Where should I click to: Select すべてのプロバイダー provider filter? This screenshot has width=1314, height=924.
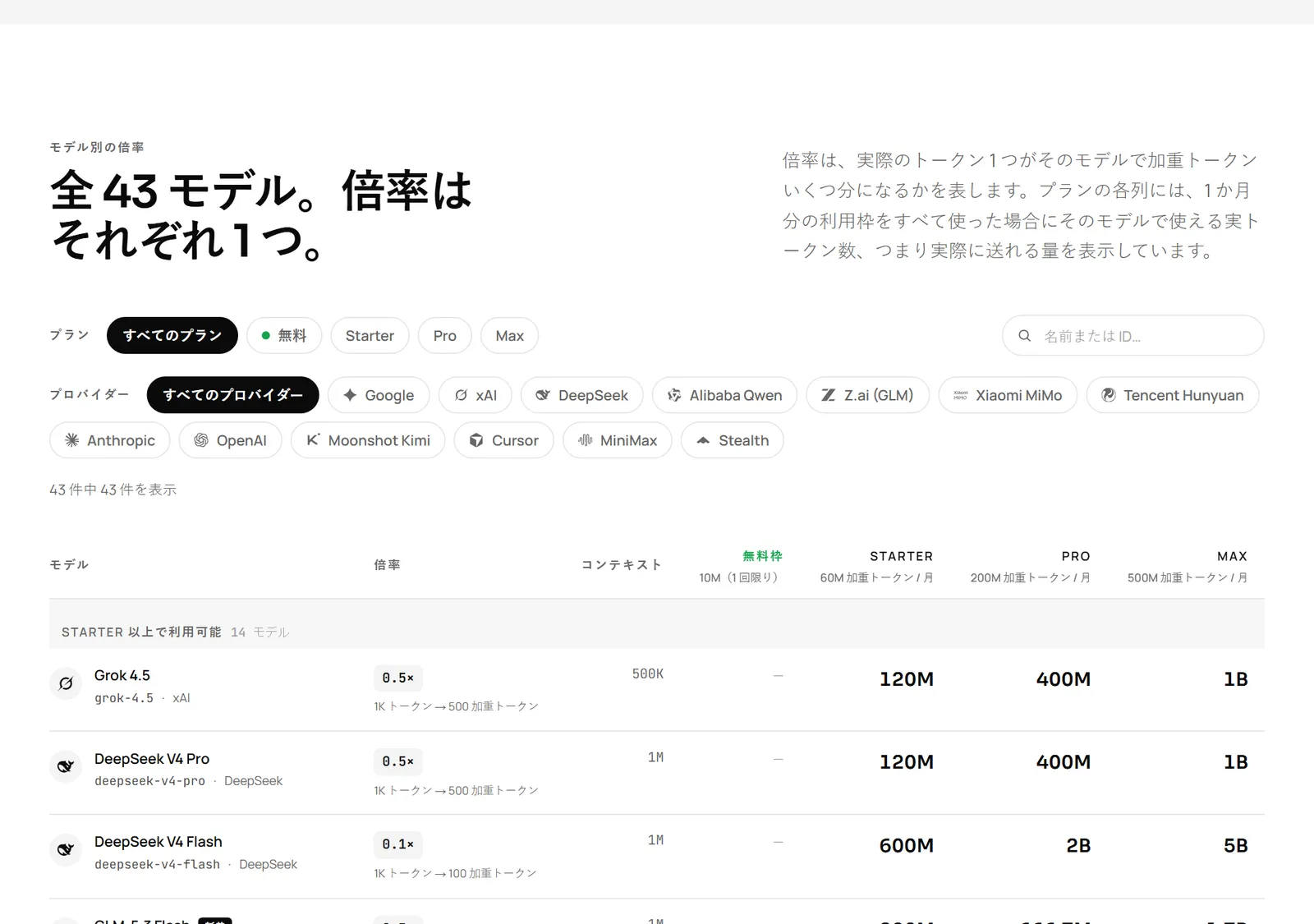tap(233, 395)
